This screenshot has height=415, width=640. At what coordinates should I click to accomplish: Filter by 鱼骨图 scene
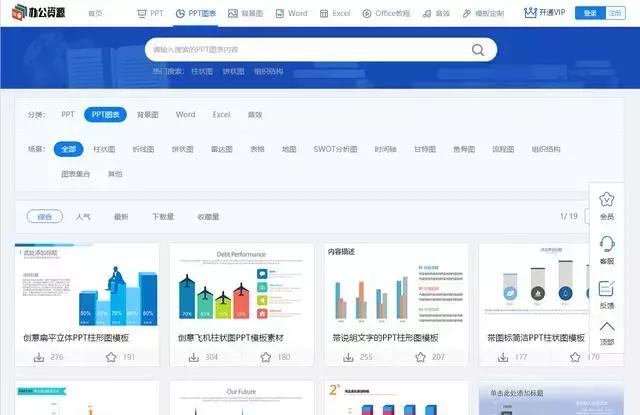coord(464,149)
